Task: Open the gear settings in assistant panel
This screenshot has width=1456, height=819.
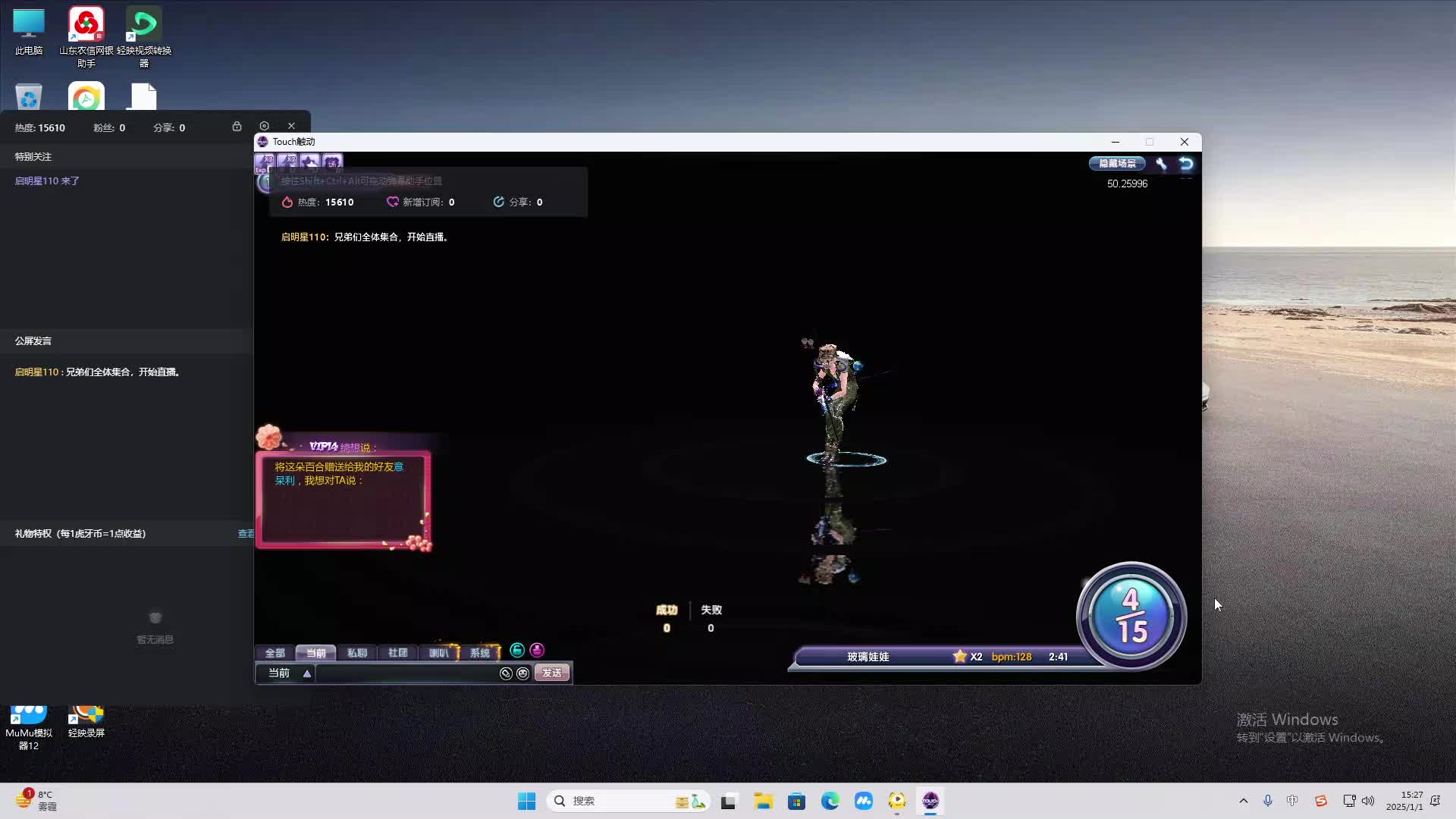Action: click(x=264, y=126)
